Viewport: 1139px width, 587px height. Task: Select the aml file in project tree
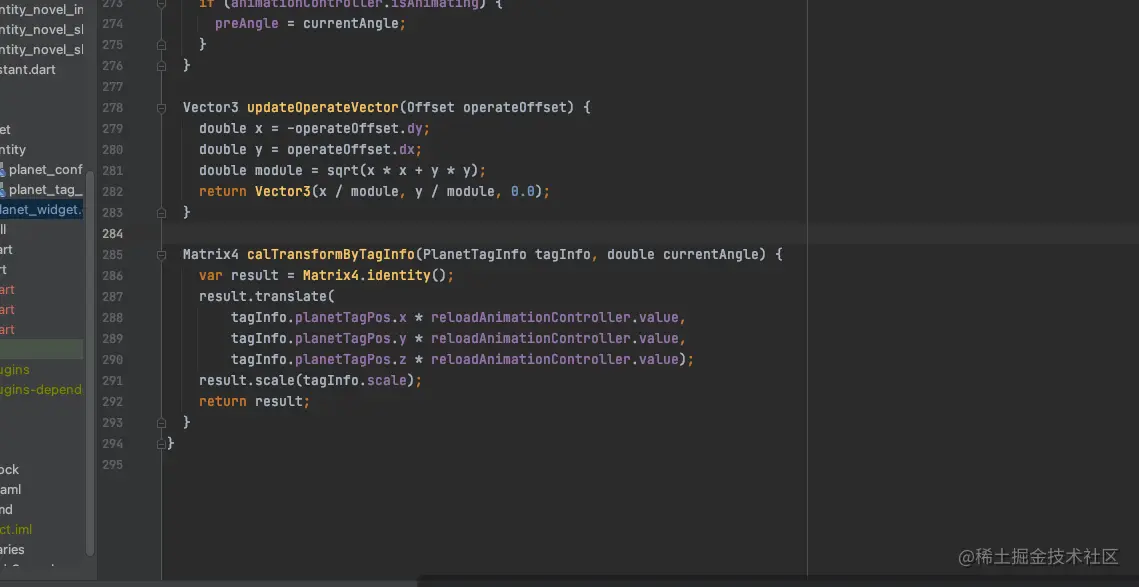(x=10, y=490)
